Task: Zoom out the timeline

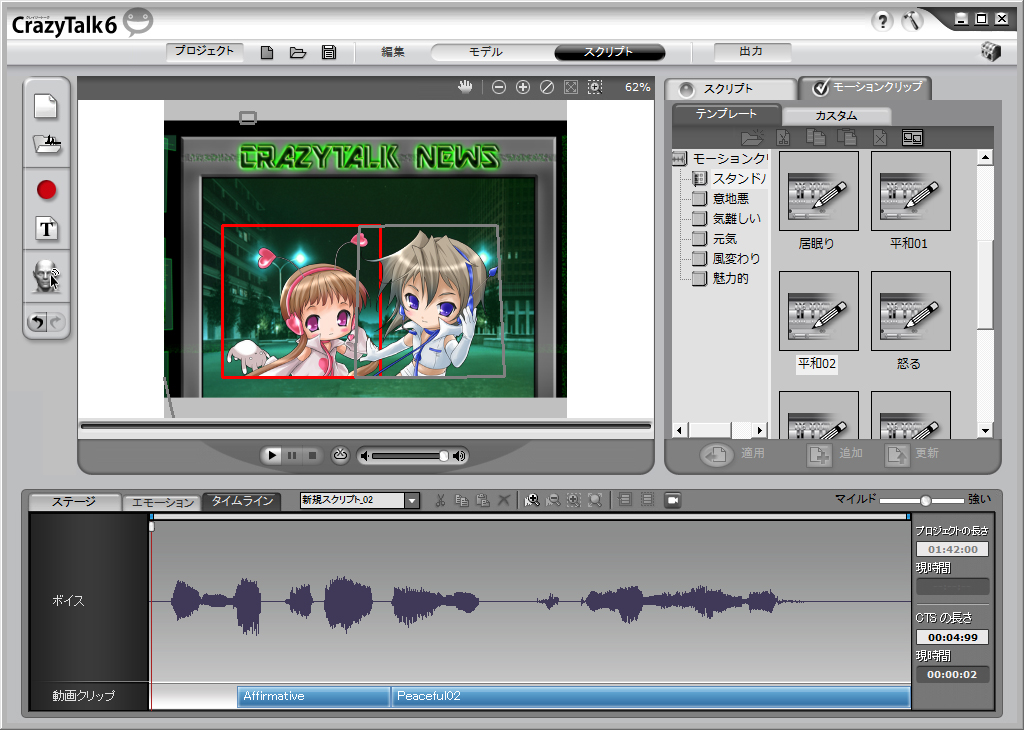Action: (x=552, y=500)
